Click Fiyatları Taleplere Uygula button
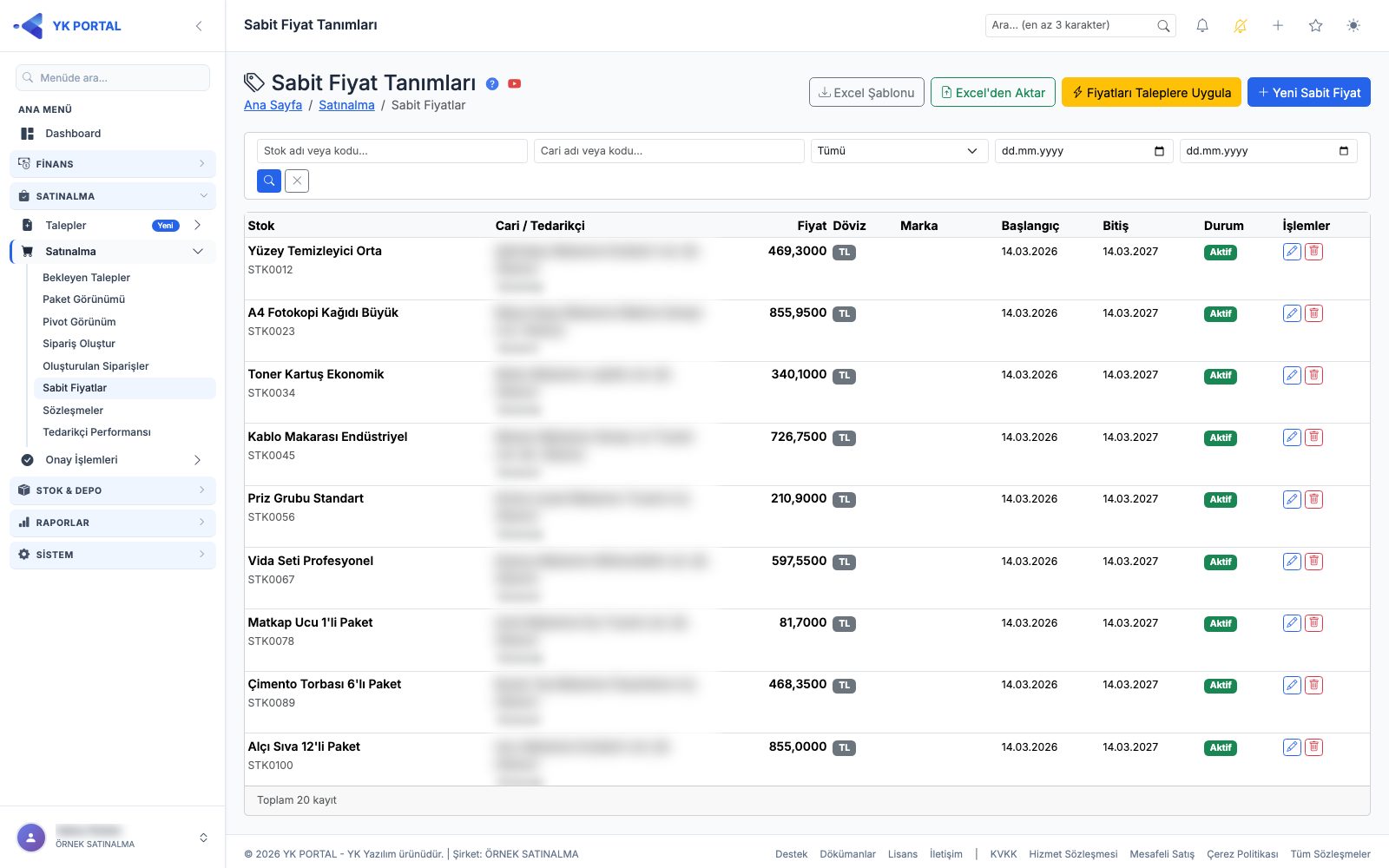The height and width of the screenshot is (868, 1389). point(1151,93)
